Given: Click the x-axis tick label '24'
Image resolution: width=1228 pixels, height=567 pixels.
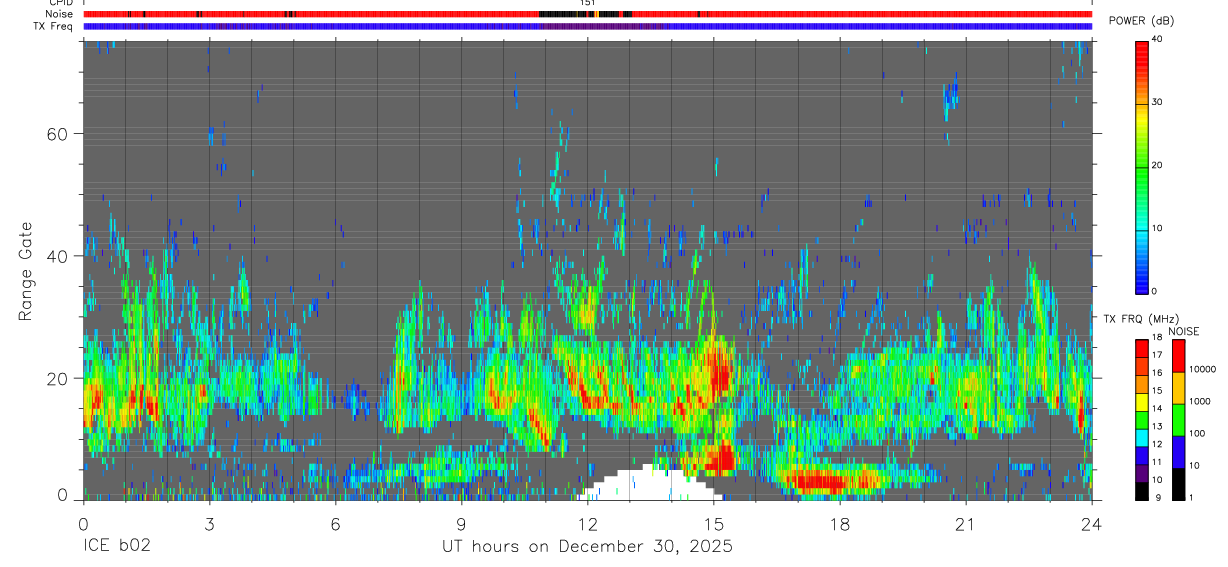Looking at the screenshot, I should coord(1091,524).
